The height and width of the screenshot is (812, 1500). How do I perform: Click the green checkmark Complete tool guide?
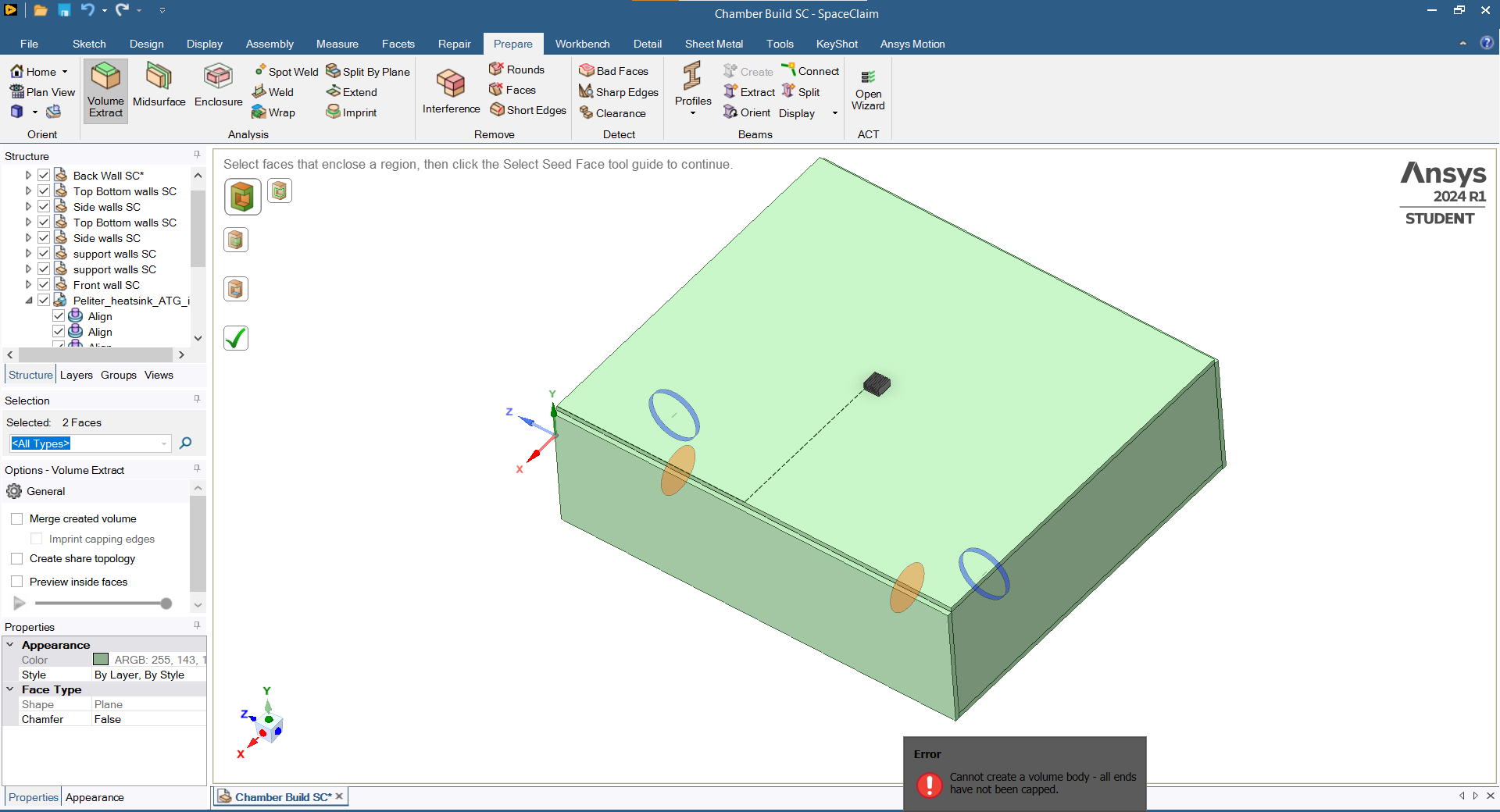(x=236, y=338)
